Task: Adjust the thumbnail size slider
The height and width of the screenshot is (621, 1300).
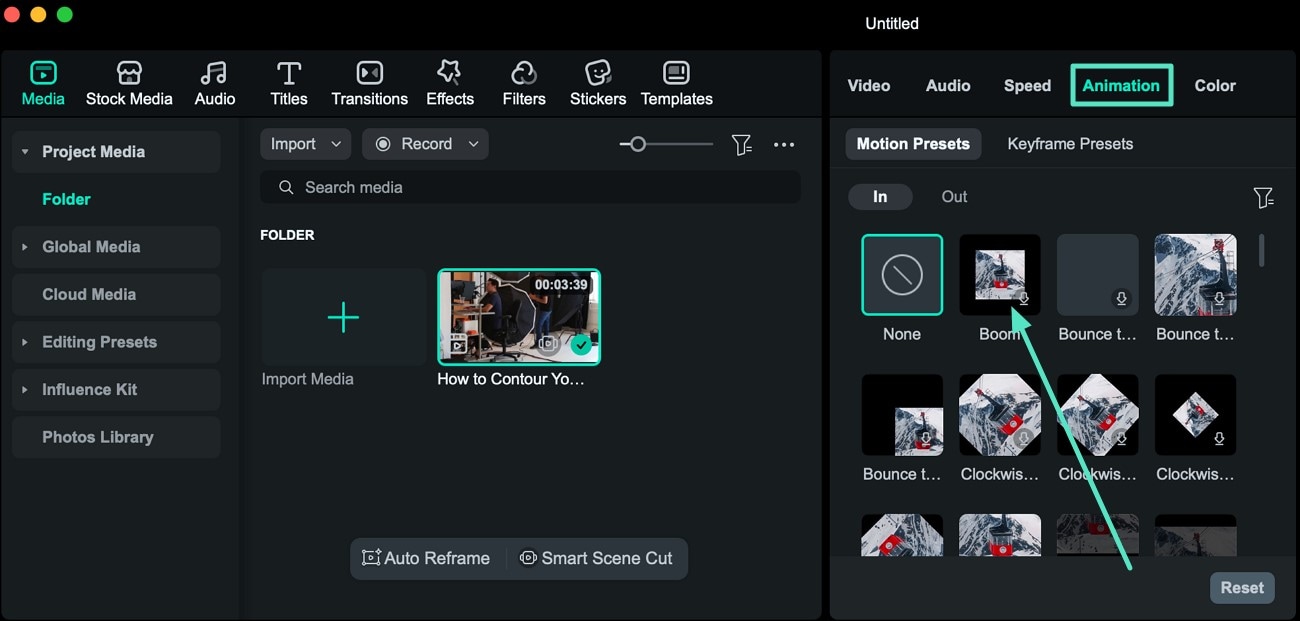Action: pyautogui.click(x=638, y=144)
